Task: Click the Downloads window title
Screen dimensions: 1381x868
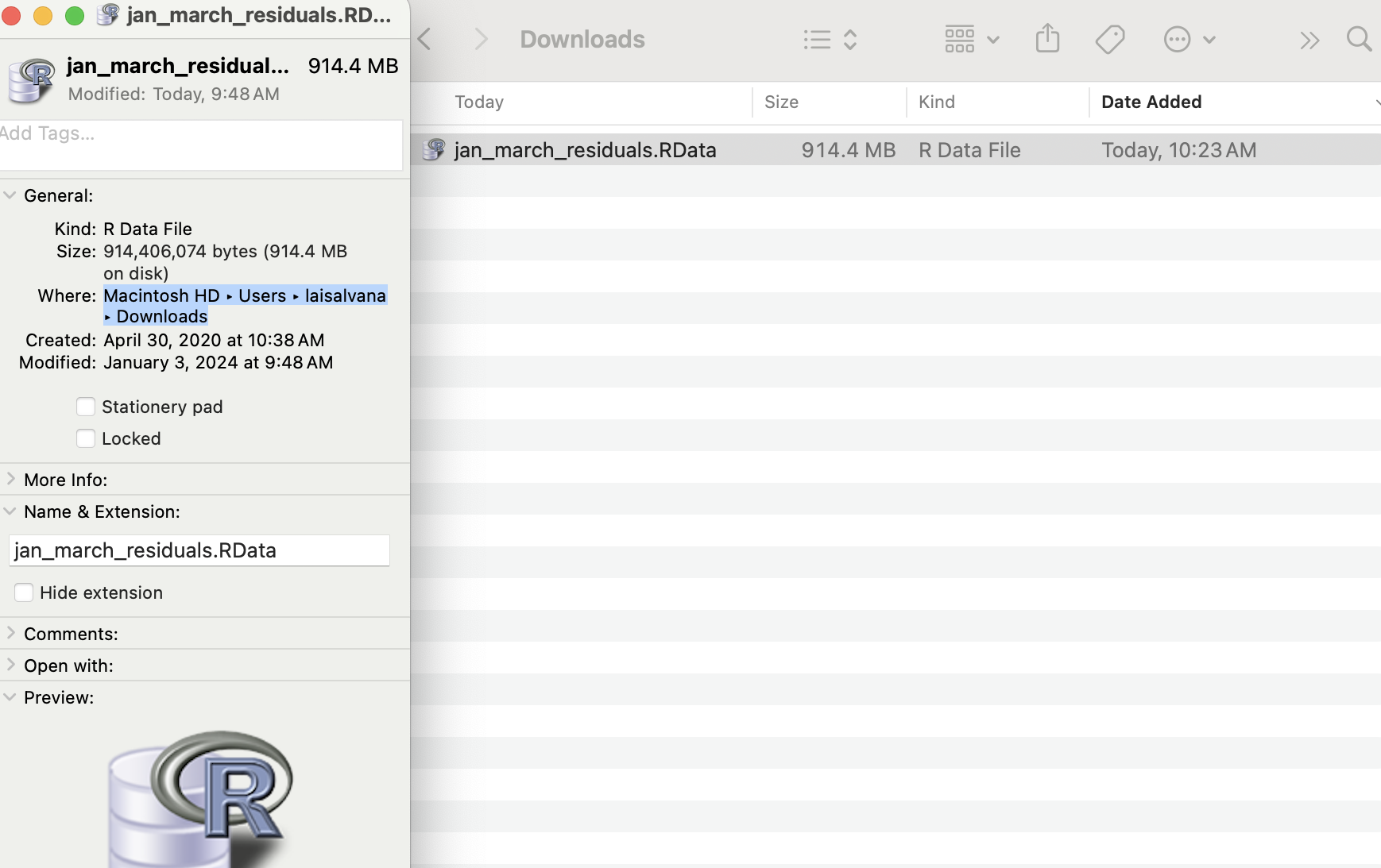Action: (582, 39)
